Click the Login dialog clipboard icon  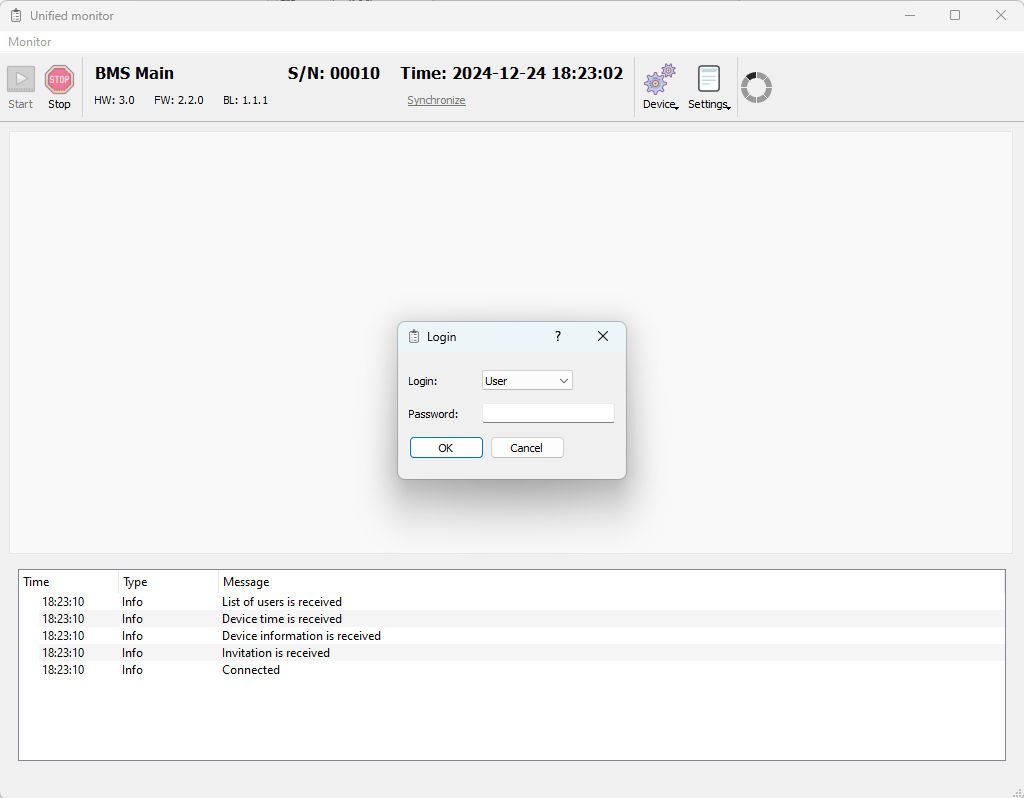point(414,337)
